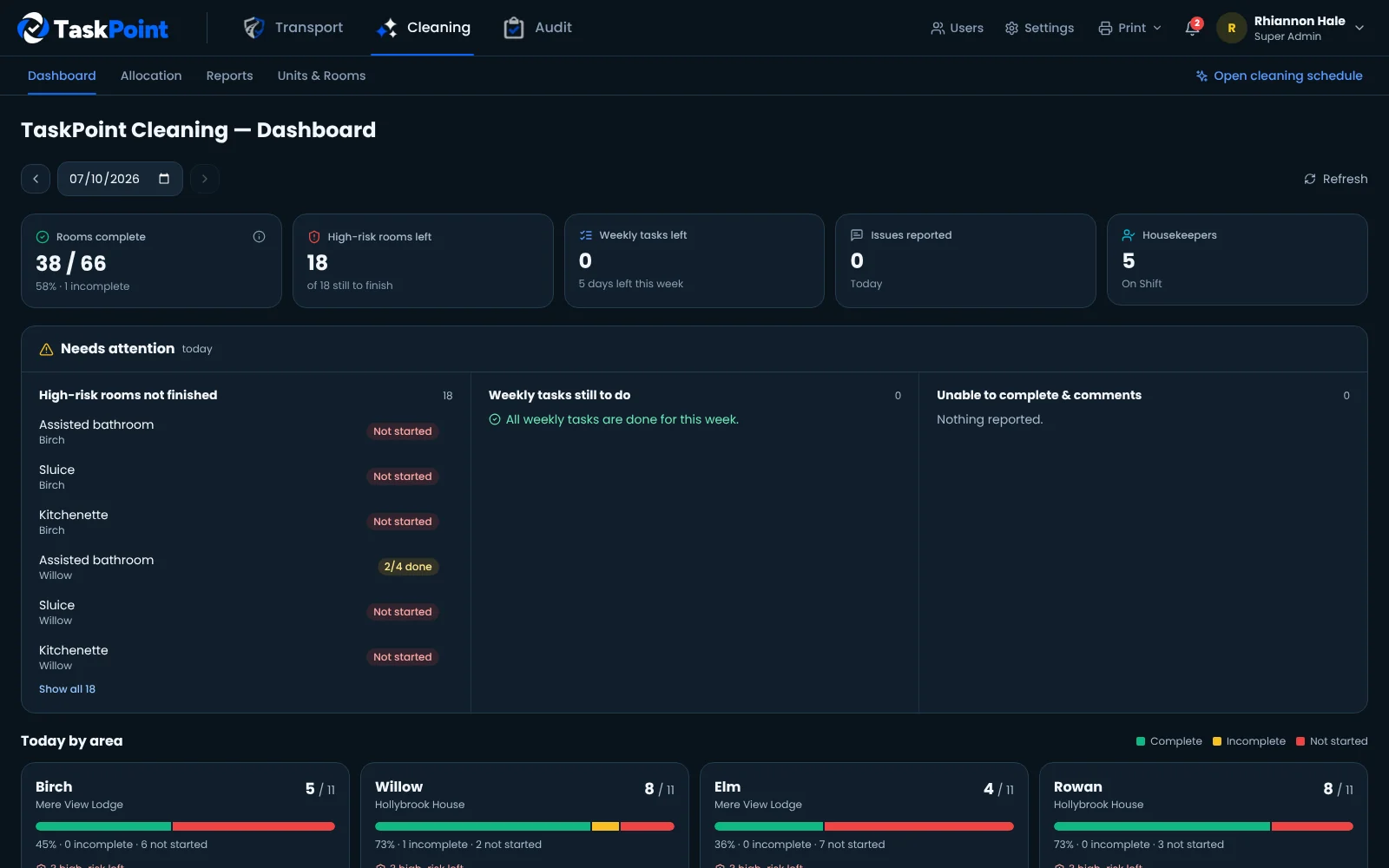
Task: Click the Birch progress bar
Action: tap(185, 826)
